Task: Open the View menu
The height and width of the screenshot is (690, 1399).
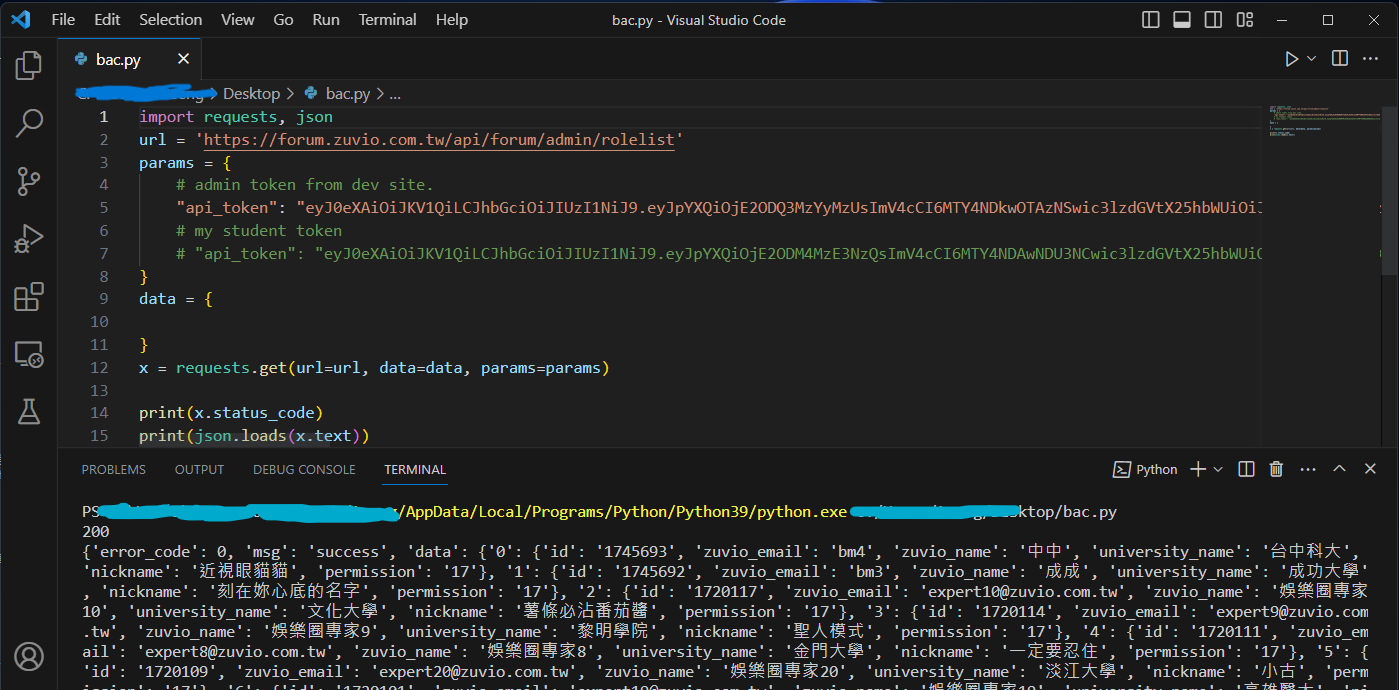Action: tap(238, 20)
